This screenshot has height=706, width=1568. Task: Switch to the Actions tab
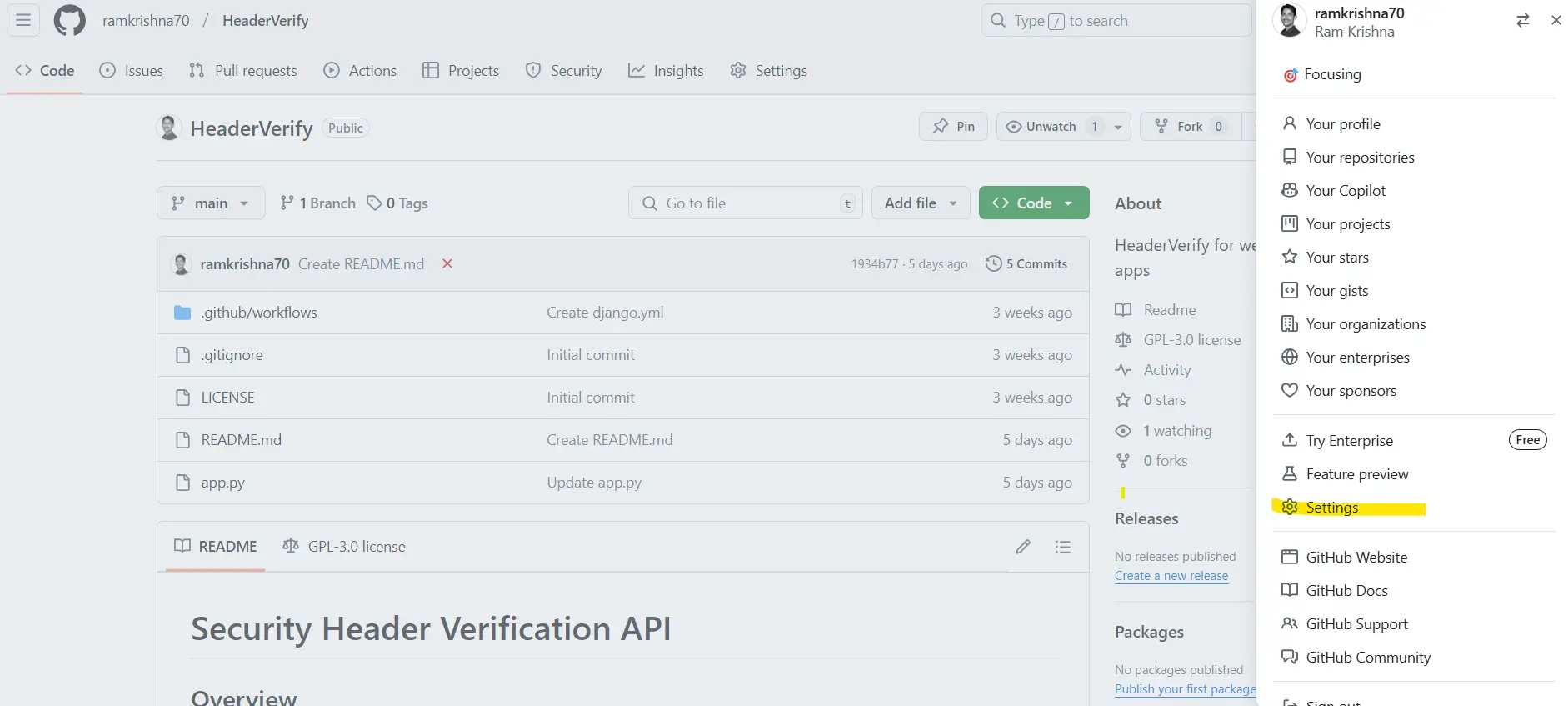[360, 71]
